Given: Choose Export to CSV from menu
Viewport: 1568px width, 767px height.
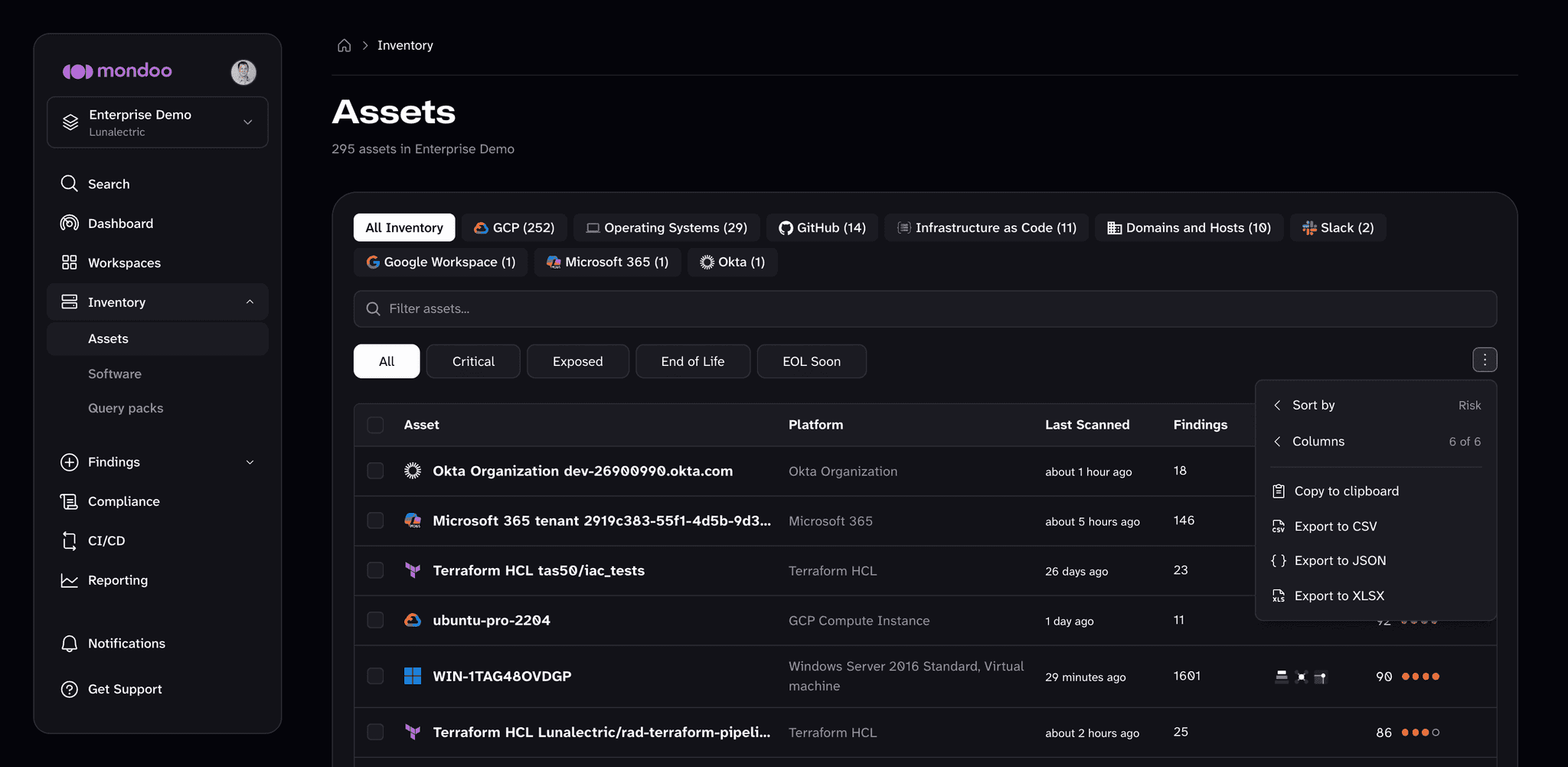Looking at the screenshot, I should (x=1376, y=527).
